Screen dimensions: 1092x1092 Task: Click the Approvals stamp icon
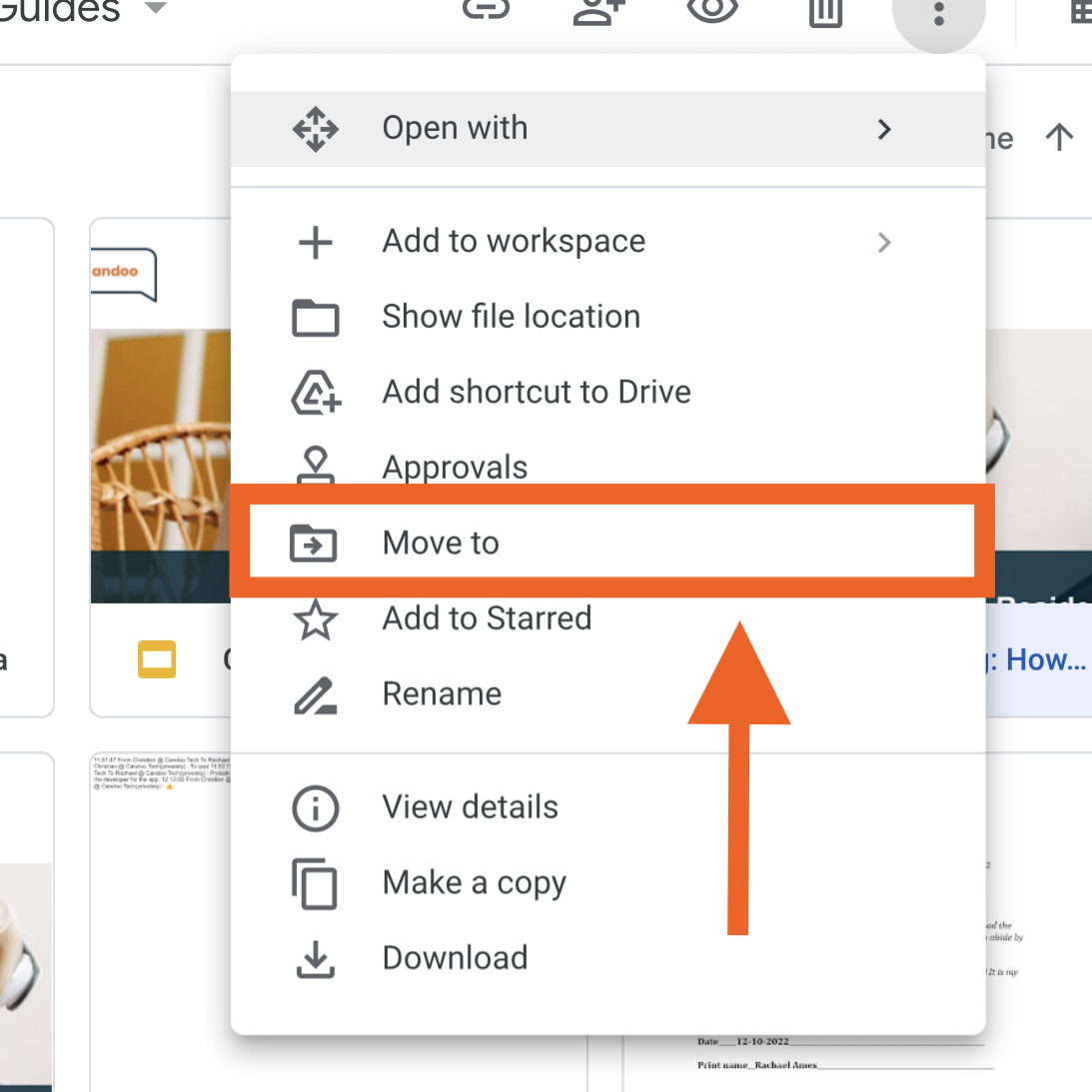(316, 466)
